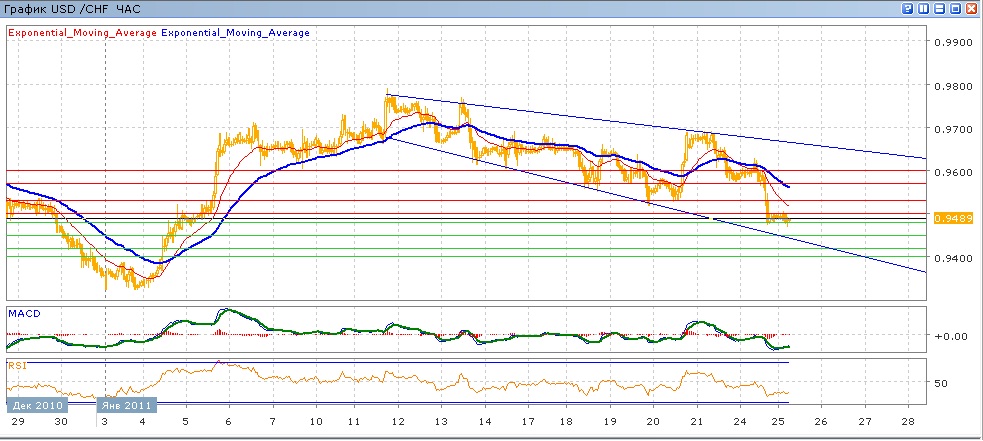The width and height of the screenshot is (983, 441).
Task: Click the red Exponential_Moving_Average legend label
Action: [x=82, y=33]
